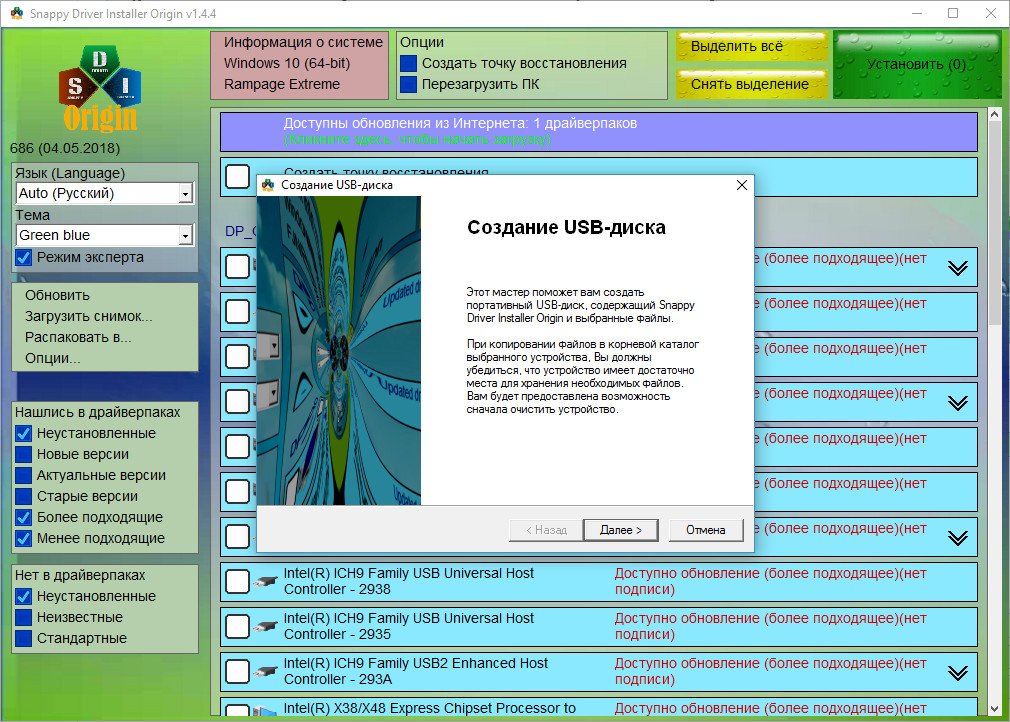
Task: Click update status text of the 2935 row
Action: tap(770, 627)
